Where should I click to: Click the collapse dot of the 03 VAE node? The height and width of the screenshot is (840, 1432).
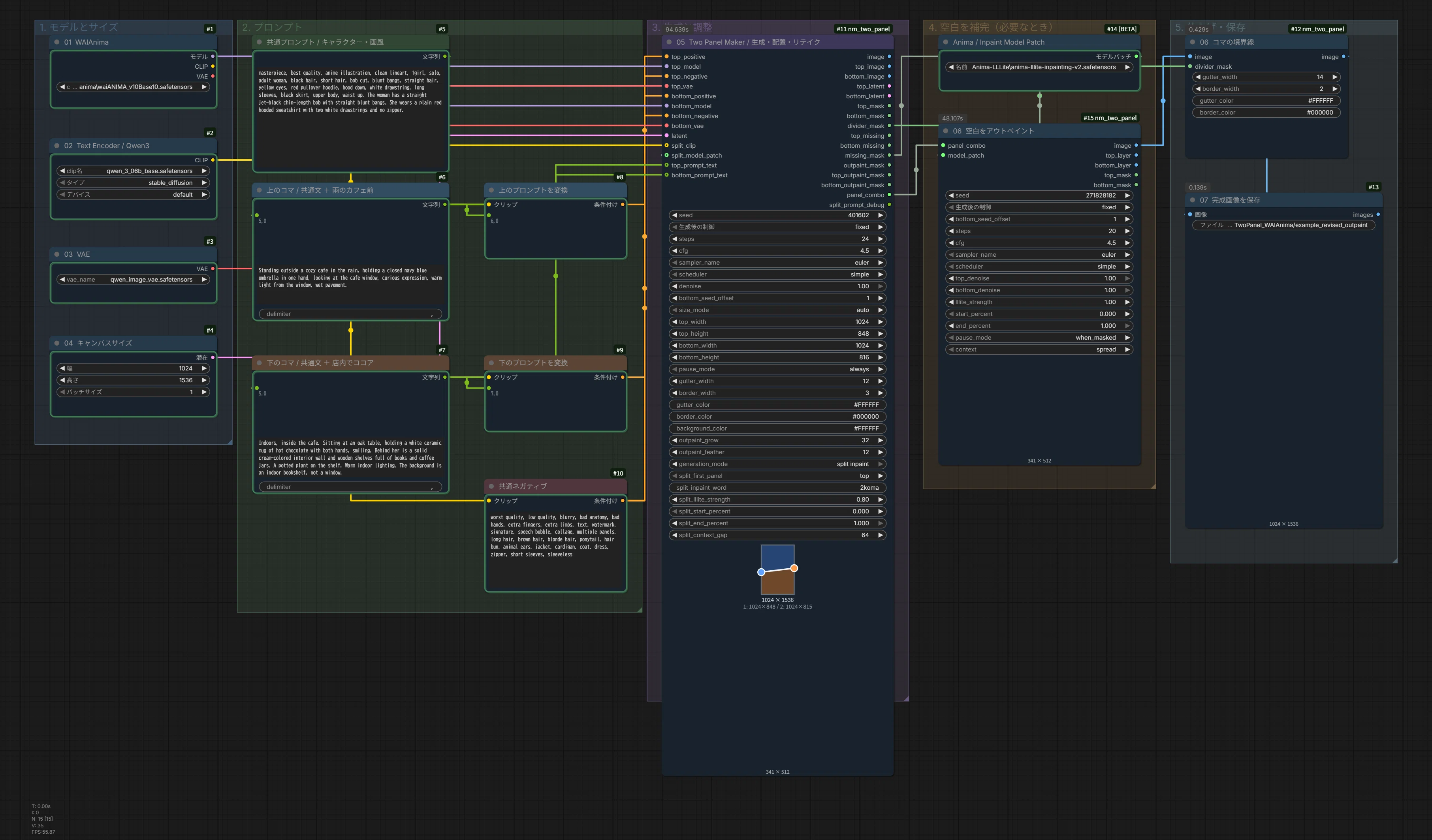click(x=57, y=254)
